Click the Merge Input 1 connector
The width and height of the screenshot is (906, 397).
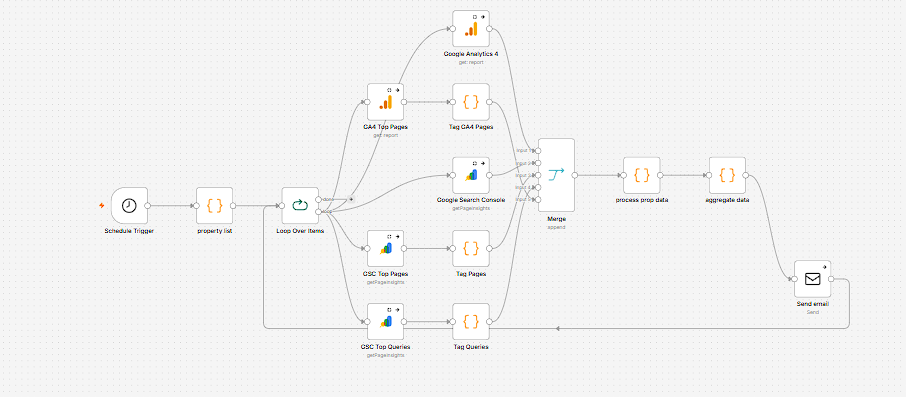click(538, 150)
